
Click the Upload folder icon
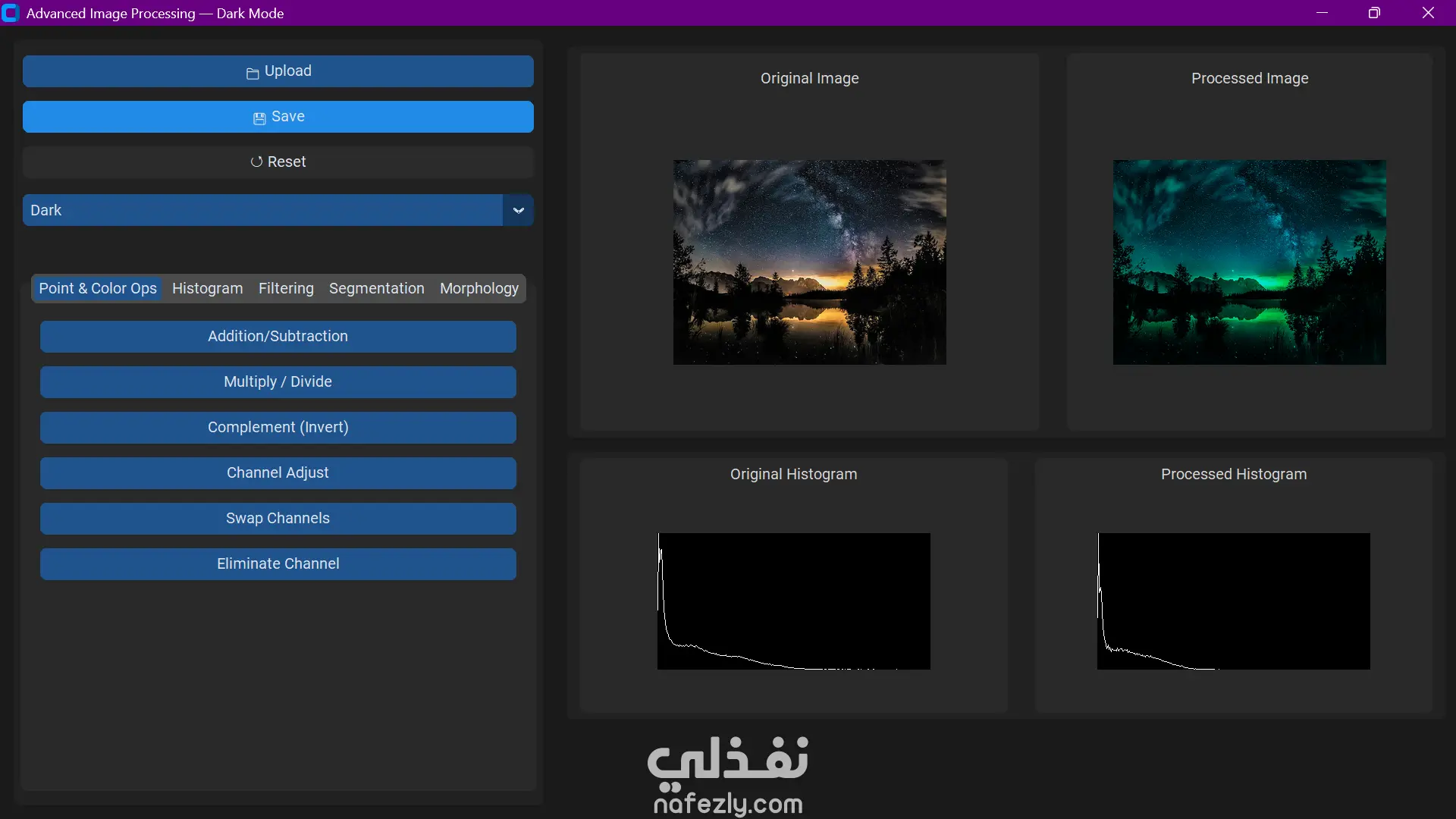click(x=253, y=73)
